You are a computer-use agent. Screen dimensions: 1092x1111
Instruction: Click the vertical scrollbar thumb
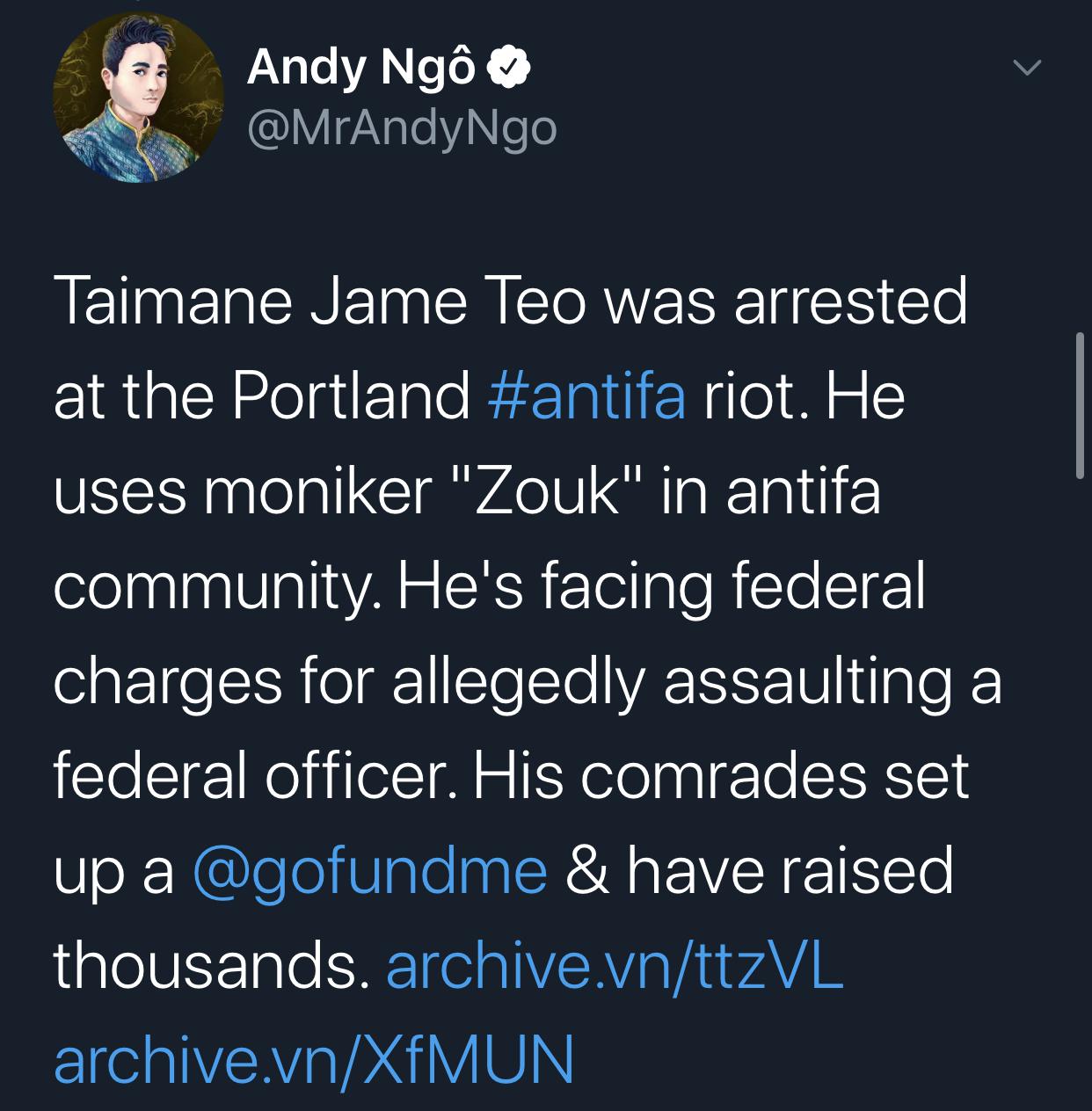click(x=1081, y=405)
